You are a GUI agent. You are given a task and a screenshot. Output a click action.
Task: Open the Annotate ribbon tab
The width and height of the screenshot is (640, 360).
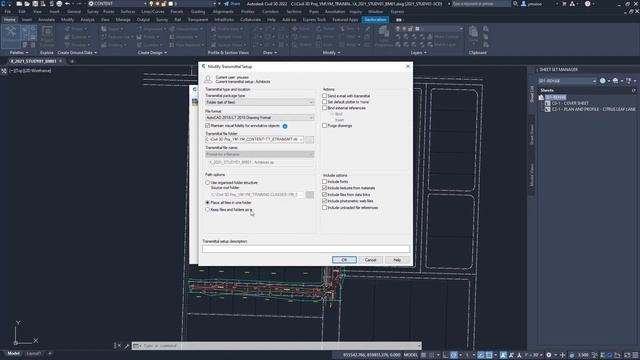[46, 20]
